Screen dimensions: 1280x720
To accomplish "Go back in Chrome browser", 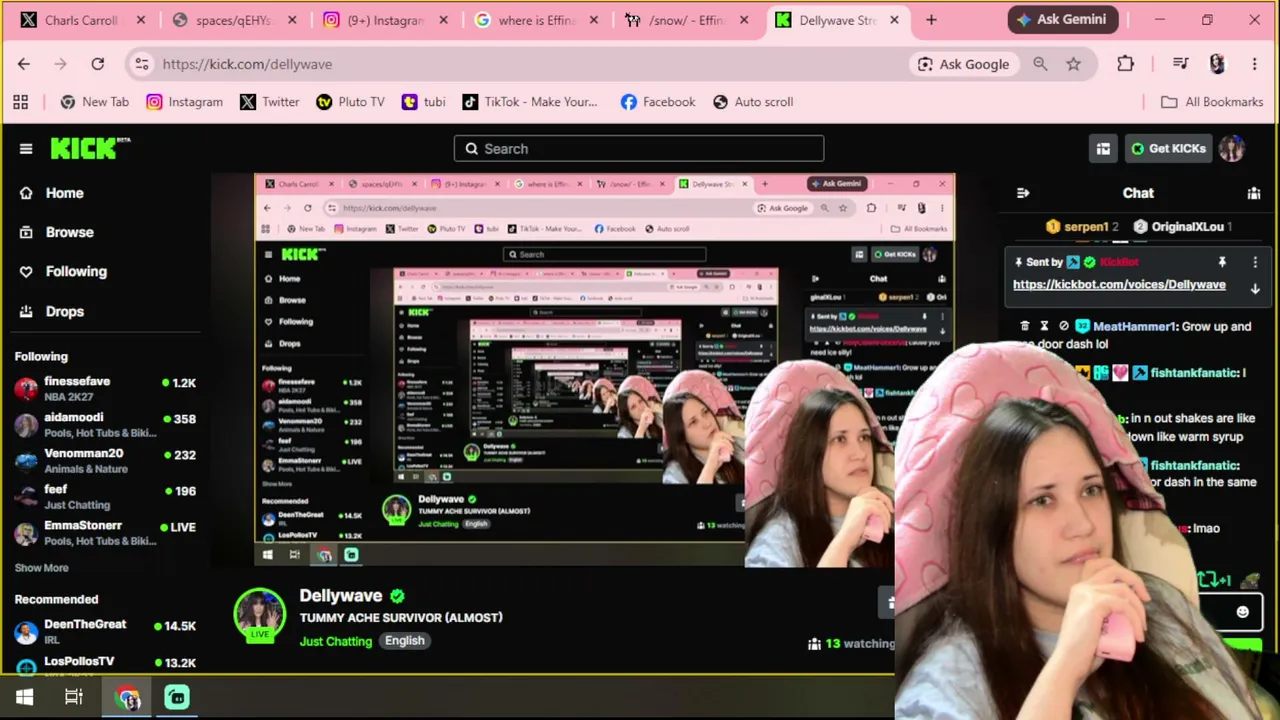I will [x=24, y=64].
